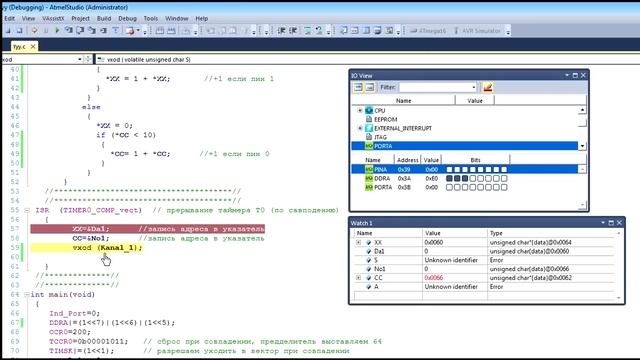Toggle PINA bit 7 checkbox
The height and width of the screenshot is (360, 640).
[x=449, y=169]
